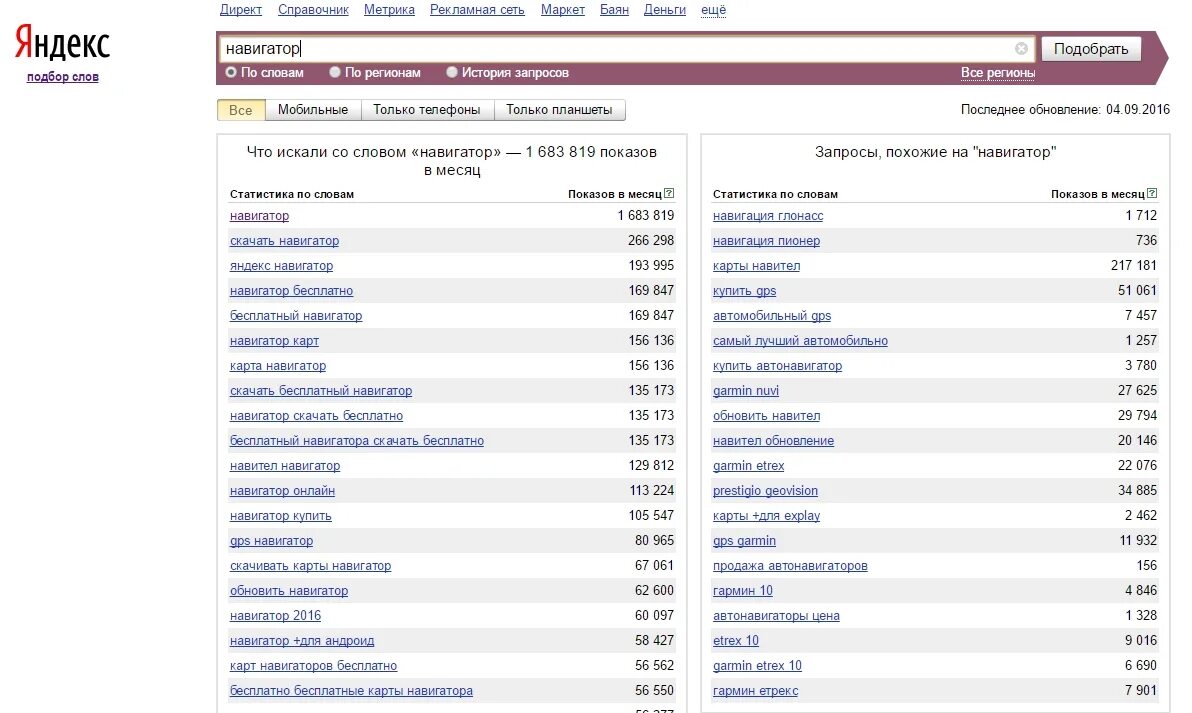Open Баян in the top menu
This screenshot has width=1192, height=713.
(x=614, y=10)
